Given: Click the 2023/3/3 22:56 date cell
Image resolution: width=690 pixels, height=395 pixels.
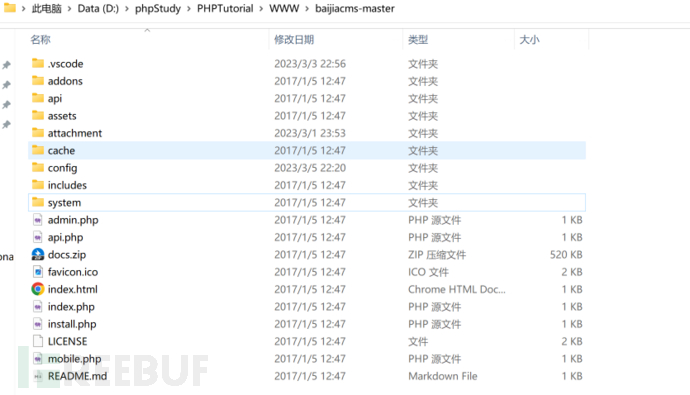Looking at the screenshot, I should pos(310,64).
